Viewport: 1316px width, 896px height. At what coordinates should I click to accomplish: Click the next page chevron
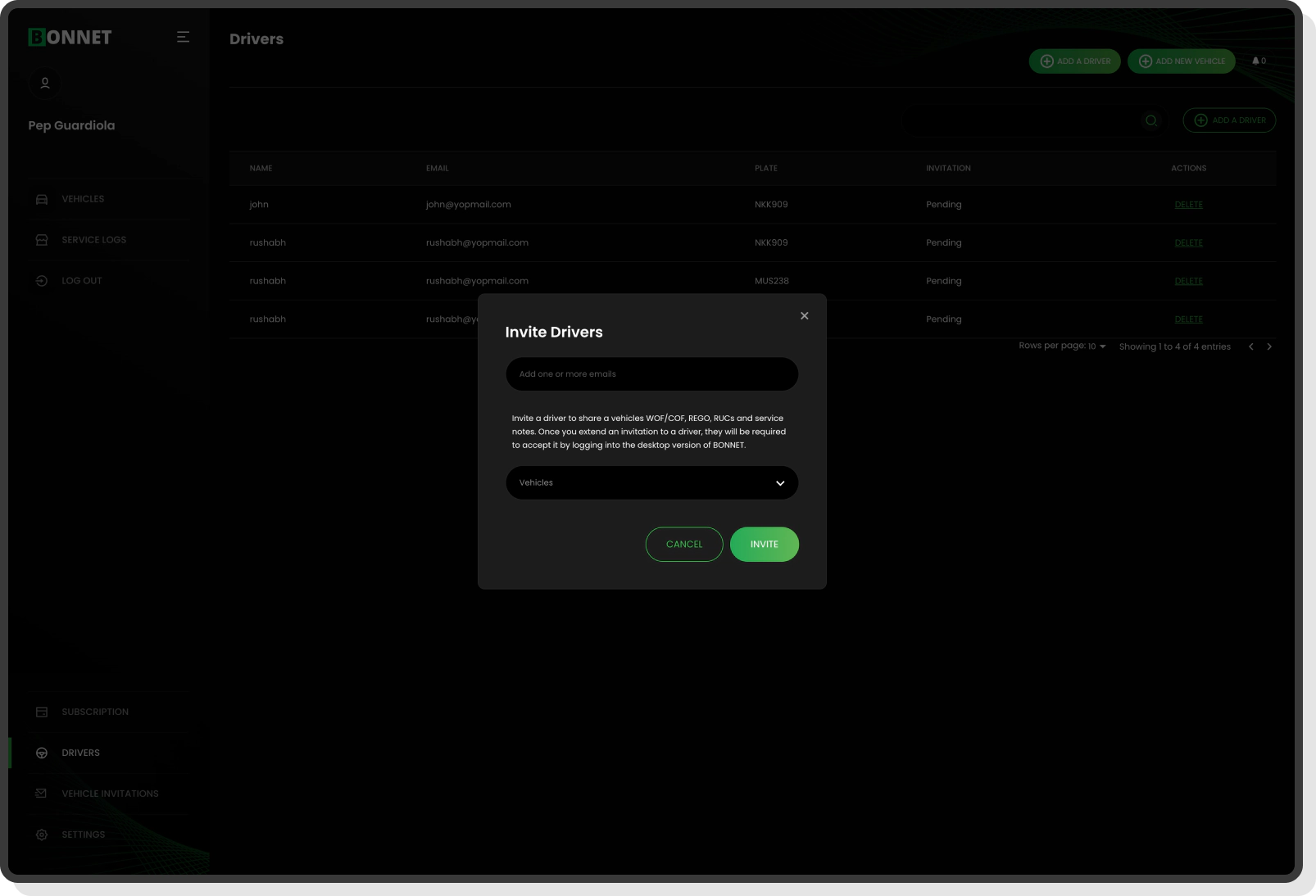(x=1269, y=346)
